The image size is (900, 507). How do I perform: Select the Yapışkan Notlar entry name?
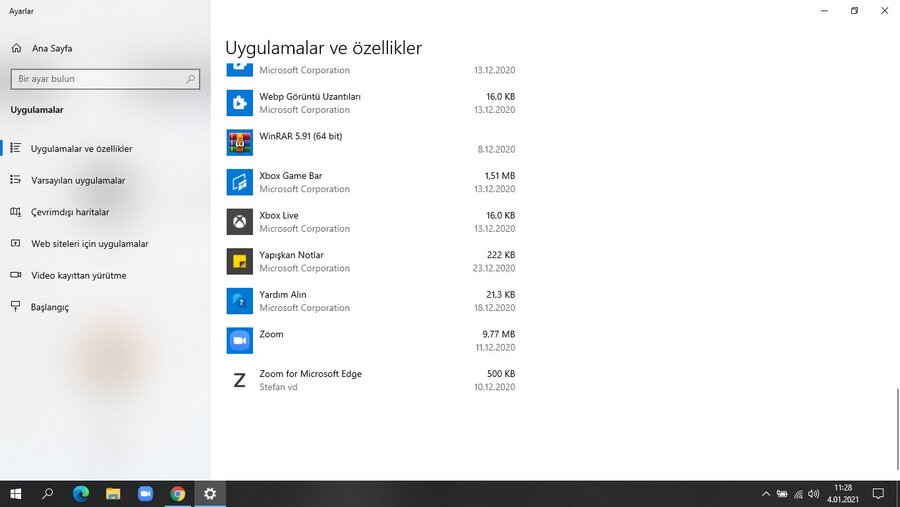coord(292,255)
